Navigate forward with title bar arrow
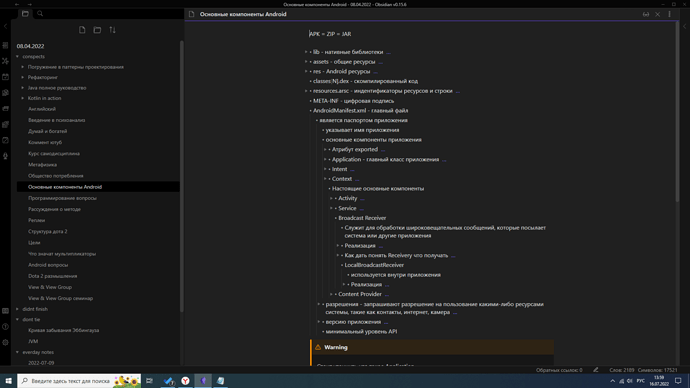 [x=29, y=4]
